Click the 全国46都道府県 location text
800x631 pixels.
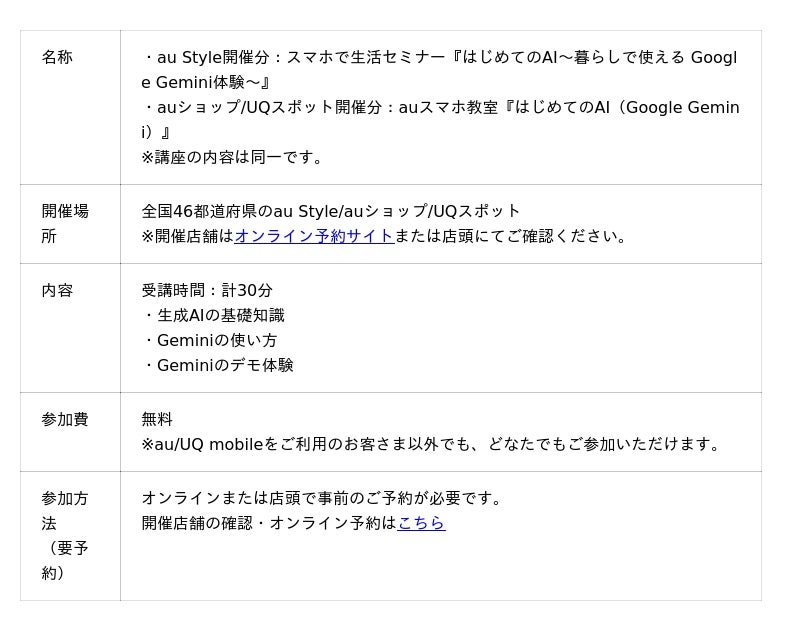pyautogui.click(x=330, y=211)
